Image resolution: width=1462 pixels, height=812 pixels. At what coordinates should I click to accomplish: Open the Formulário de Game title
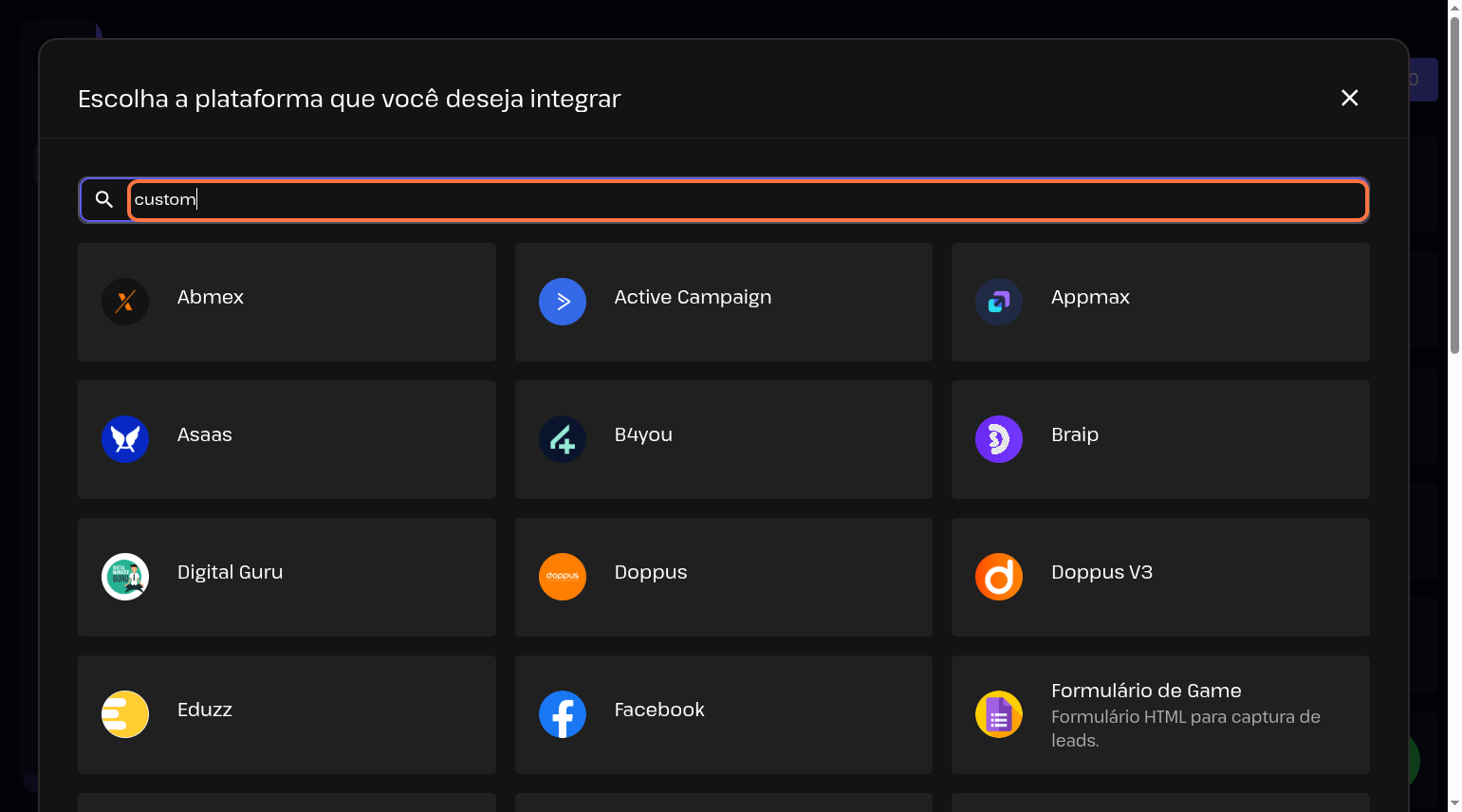pos(1146,691)
